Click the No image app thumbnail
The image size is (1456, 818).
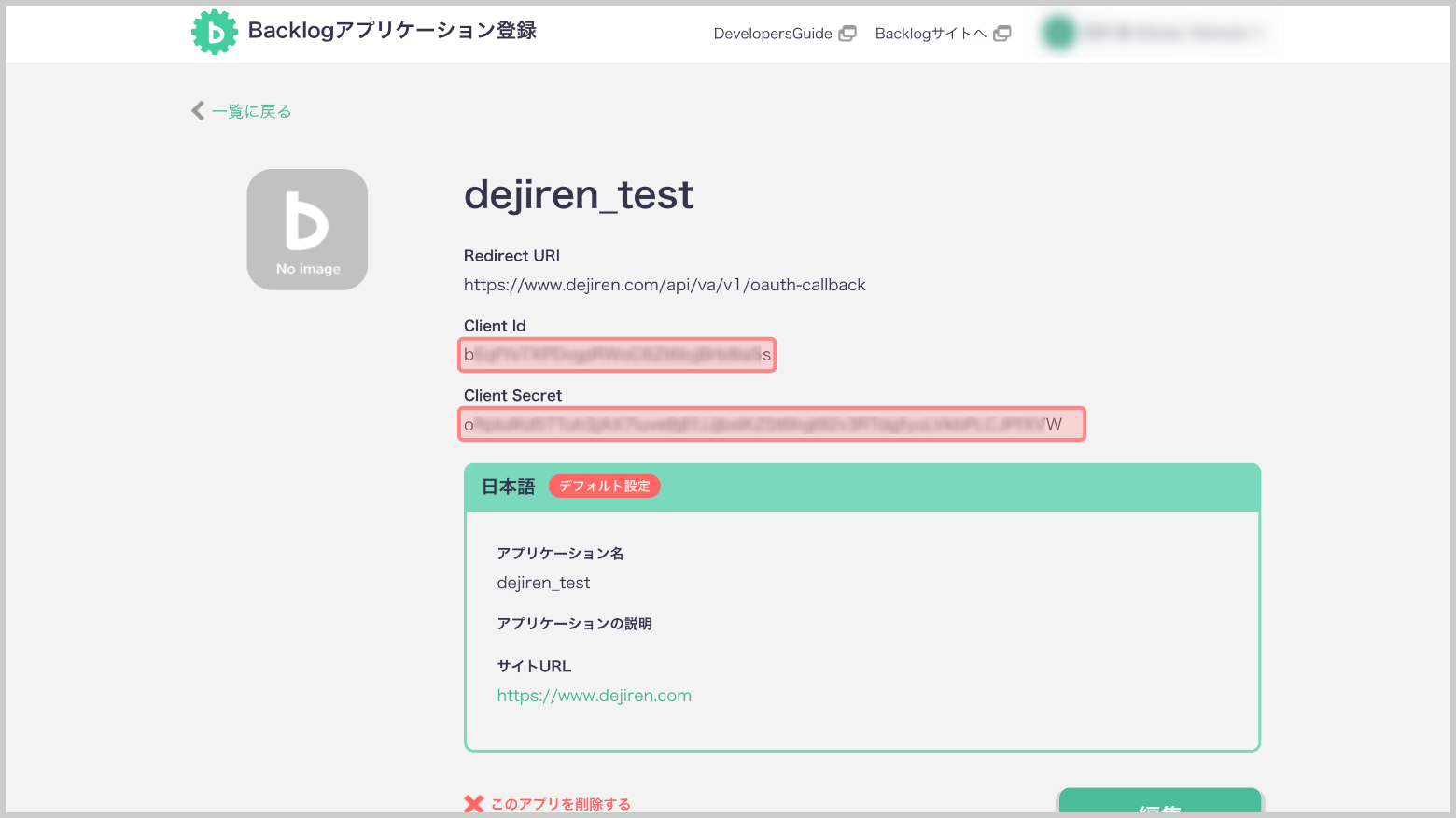click(x=307, y=230)
